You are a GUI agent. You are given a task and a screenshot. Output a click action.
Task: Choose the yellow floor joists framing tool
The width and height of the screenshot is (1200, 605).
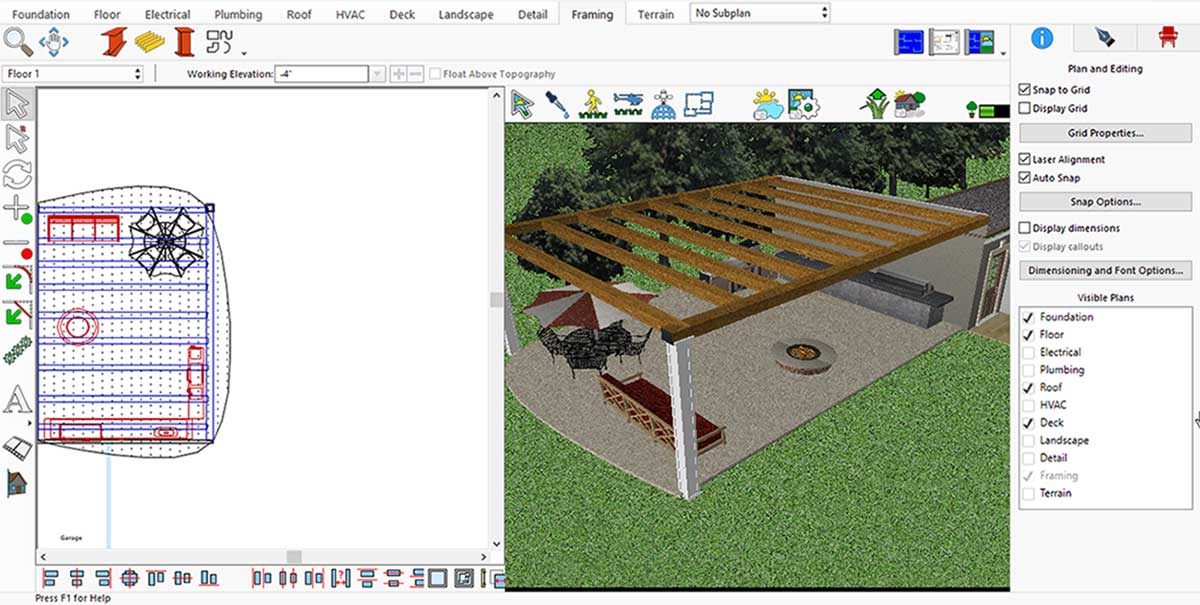click(x=150, y=42)
